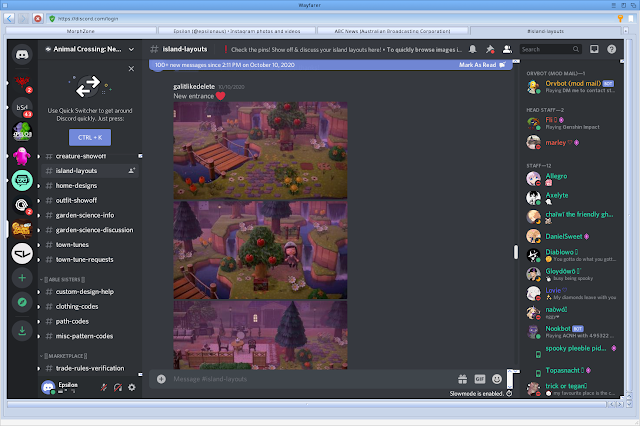Open first island bridge screenshot
This screenshot has width=640, height=426.
[260, 151]
